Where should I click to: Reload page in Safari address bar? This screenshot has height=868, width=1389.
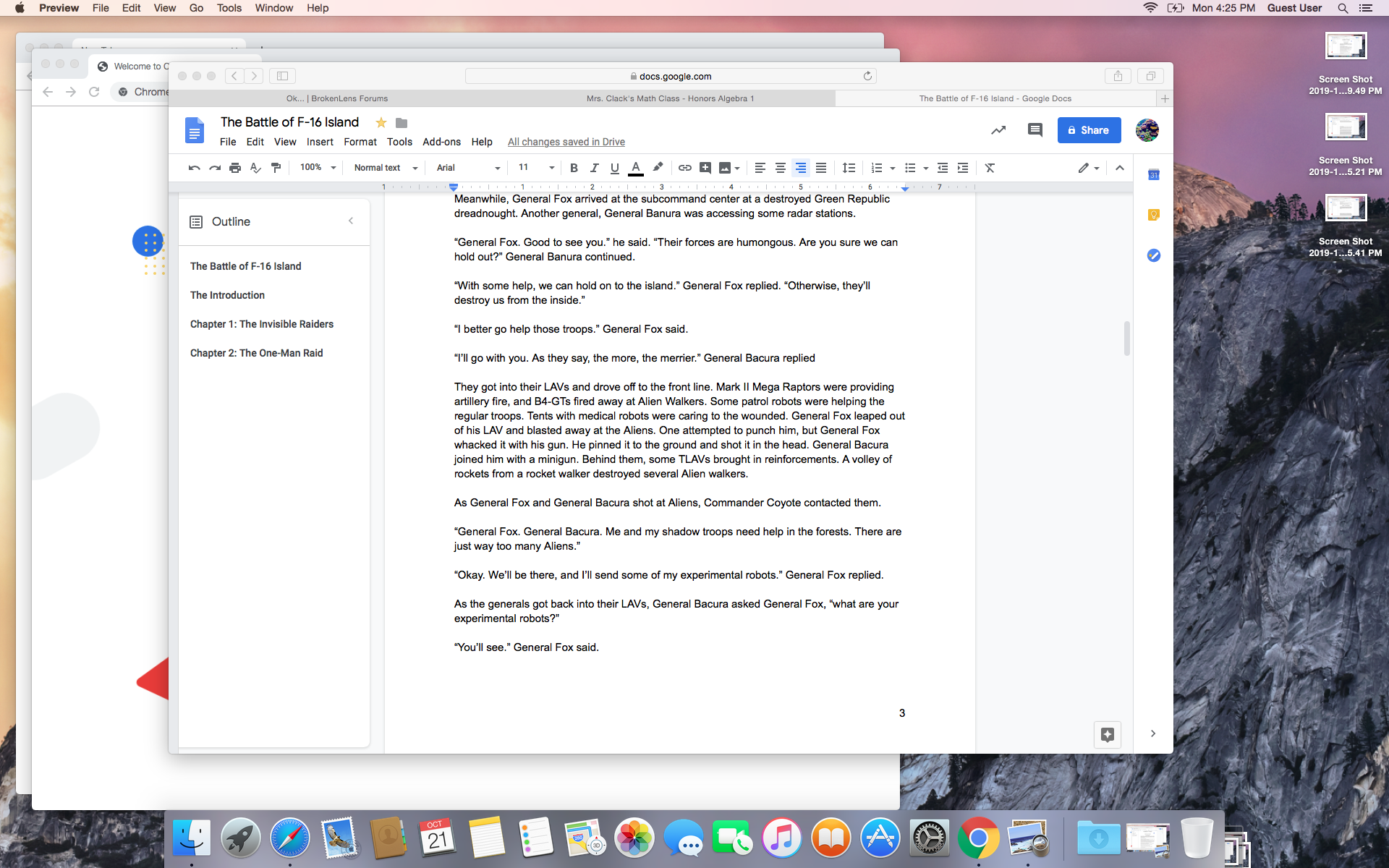867,76
